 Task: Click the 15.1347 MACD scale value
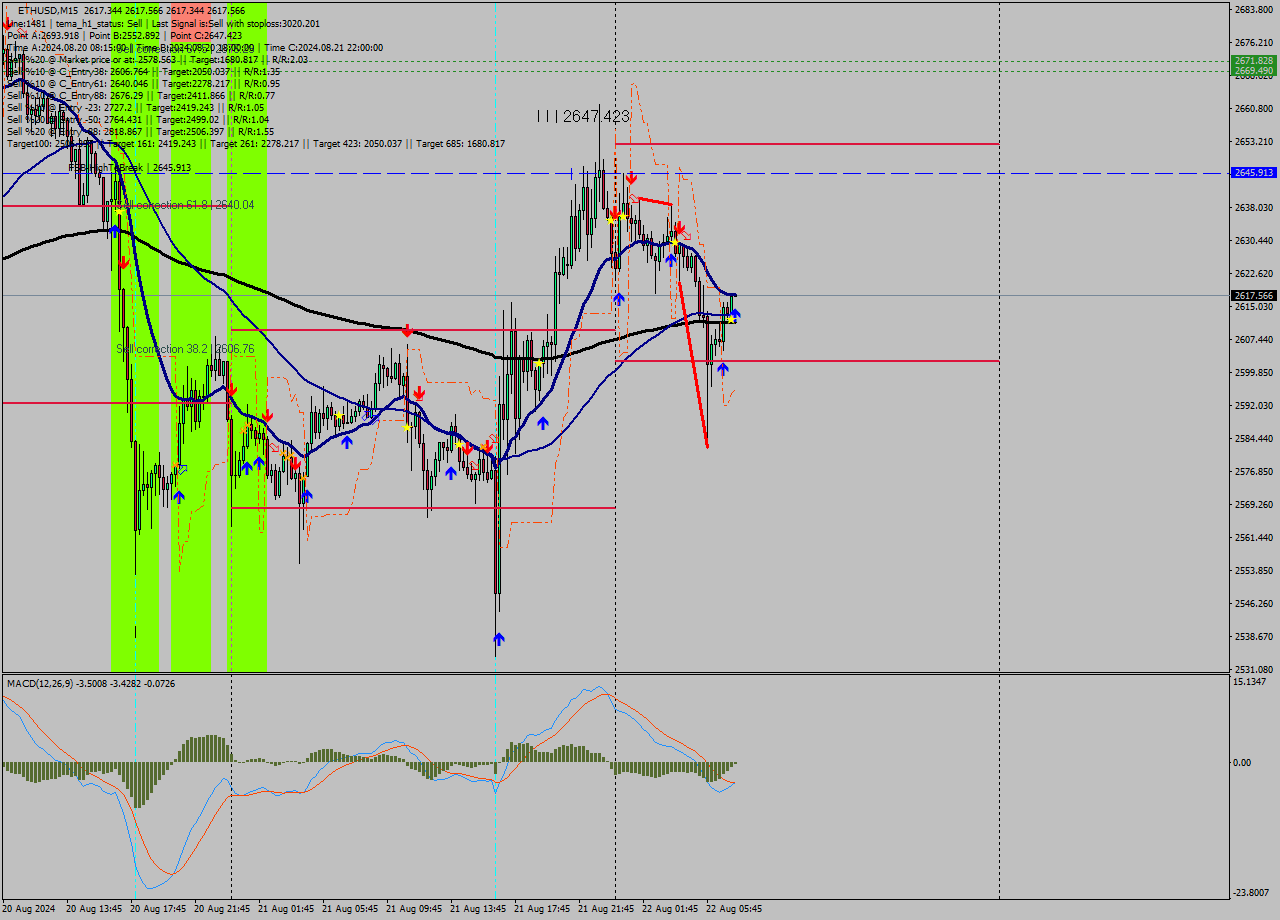[1251, 682]
